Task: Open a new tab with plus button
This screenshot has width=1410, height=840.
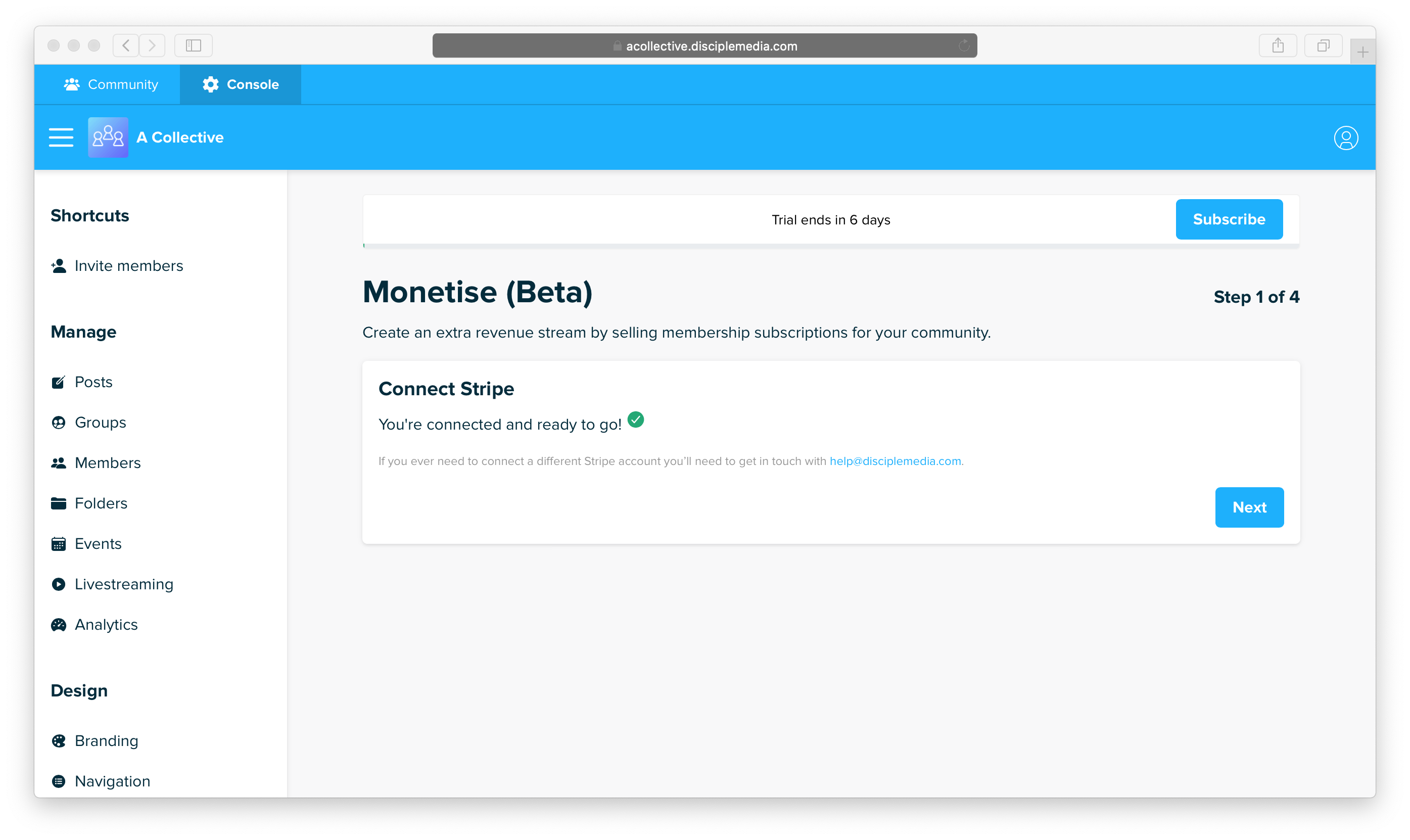Action: [x=1362, y=52]
